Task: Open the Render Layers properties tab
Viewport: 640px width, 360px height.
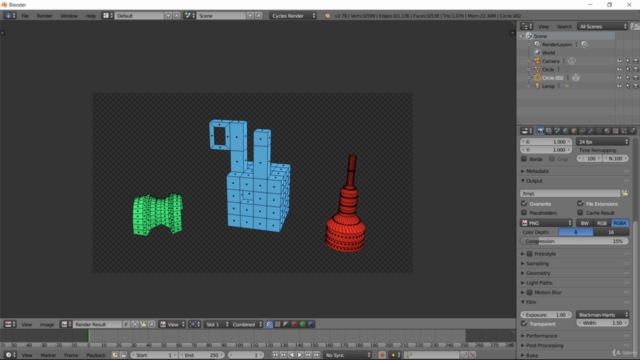Action: [x=549, y=131]
